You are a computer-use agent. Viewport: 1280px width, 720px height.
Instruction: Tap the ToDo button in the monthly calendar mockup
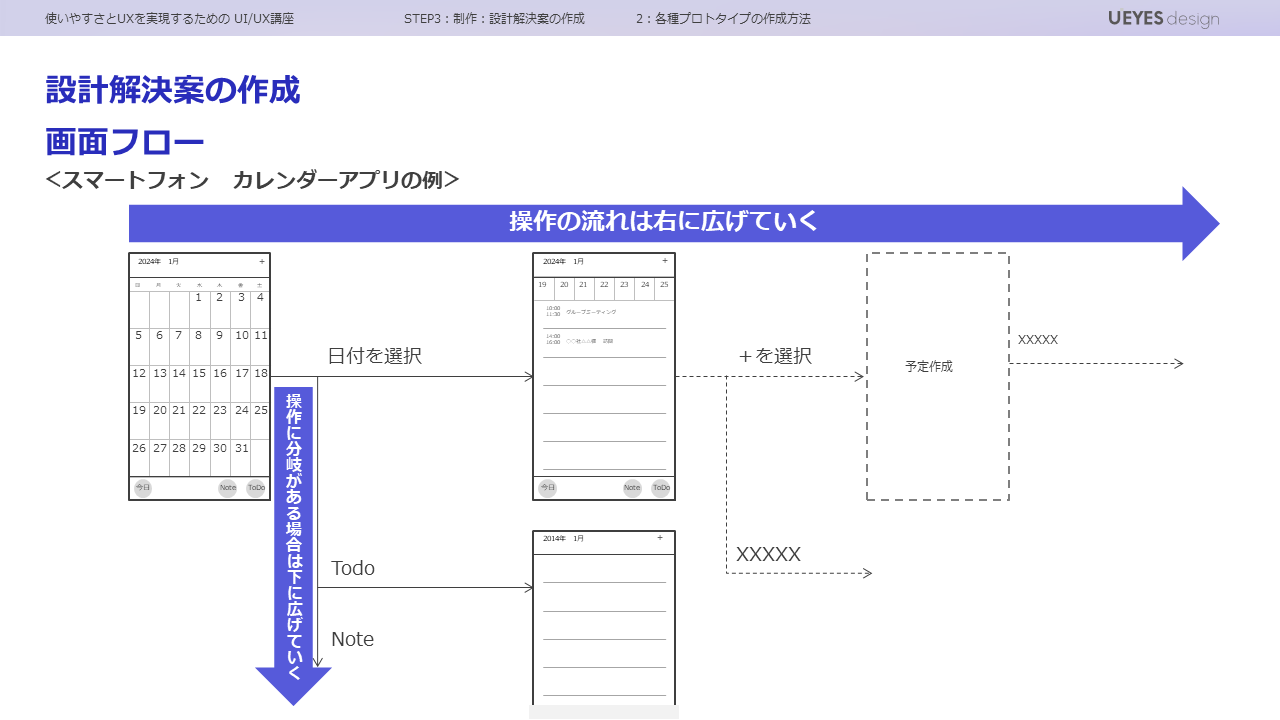[256, 488]
